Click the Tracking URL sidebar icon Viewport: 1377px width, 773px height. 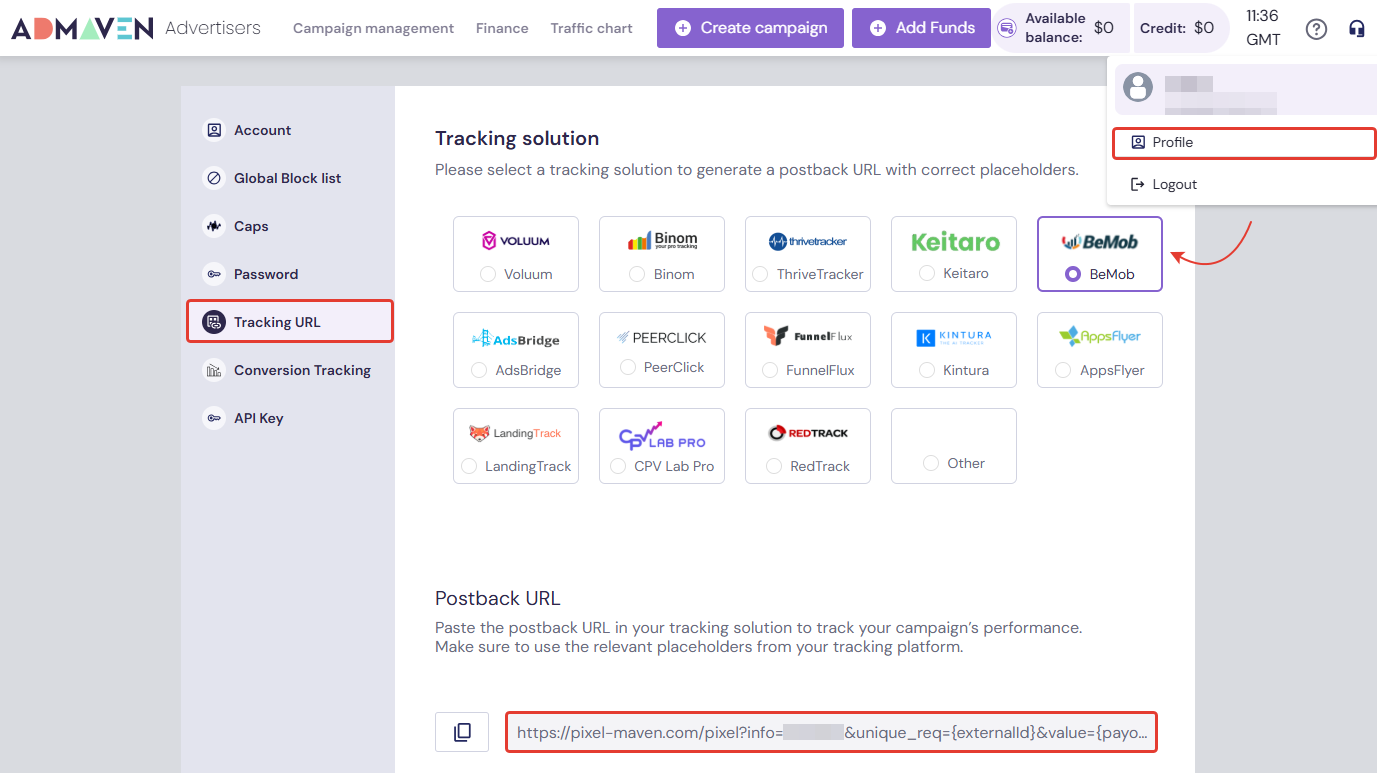pos(214,322)
